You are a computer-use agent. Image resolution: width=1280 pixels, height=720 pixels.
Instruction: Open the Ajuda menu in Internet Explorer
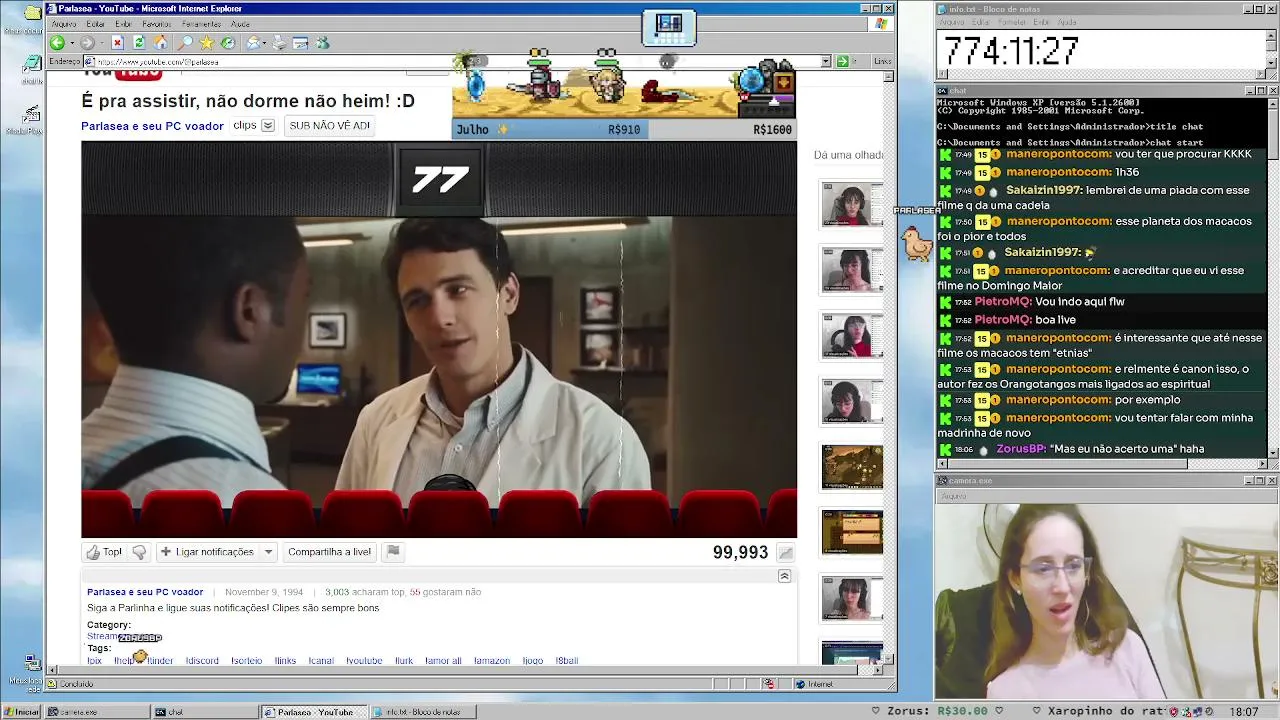[240, 23]
